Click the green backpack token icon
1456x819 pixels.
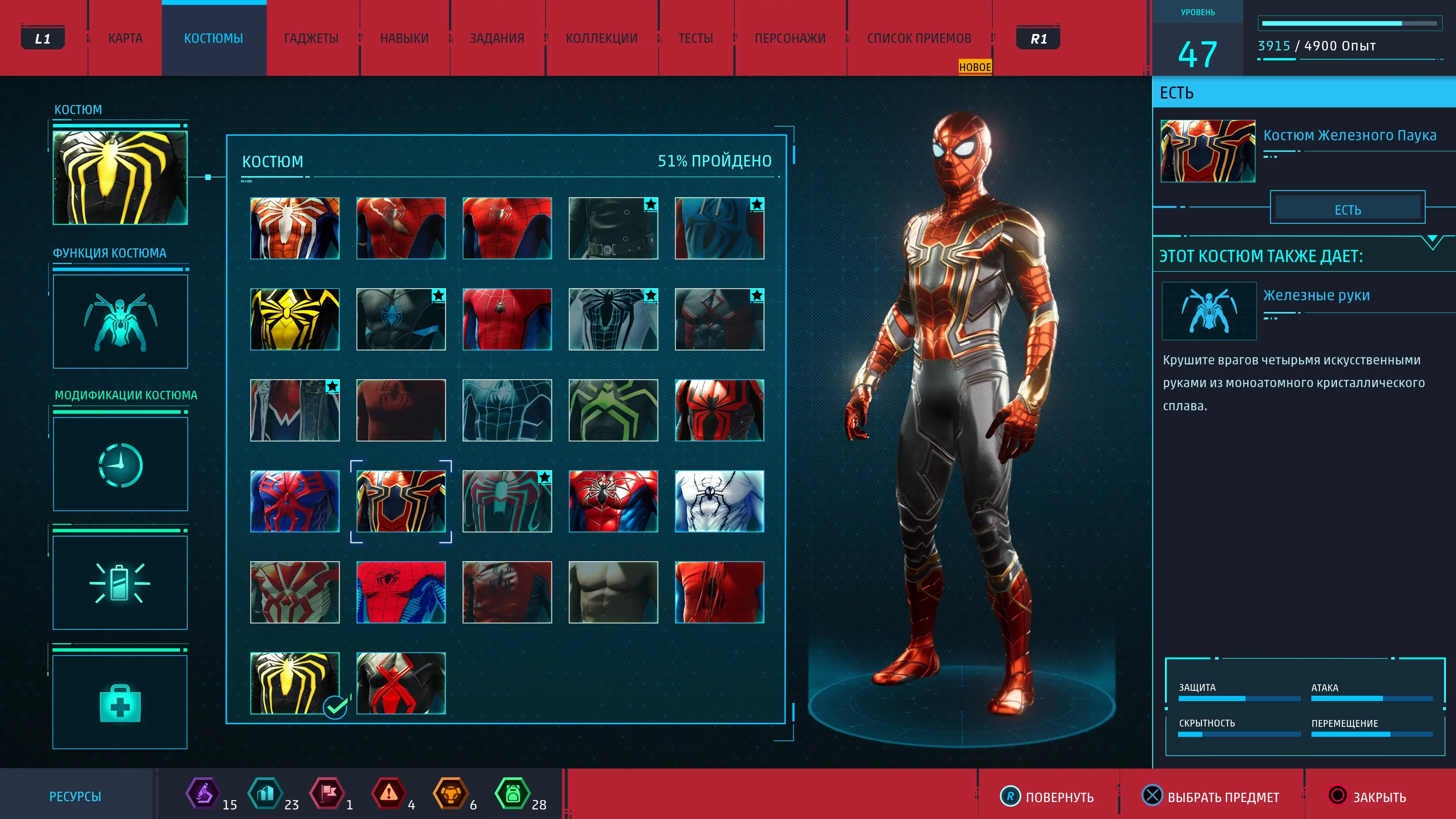point(513,794)
